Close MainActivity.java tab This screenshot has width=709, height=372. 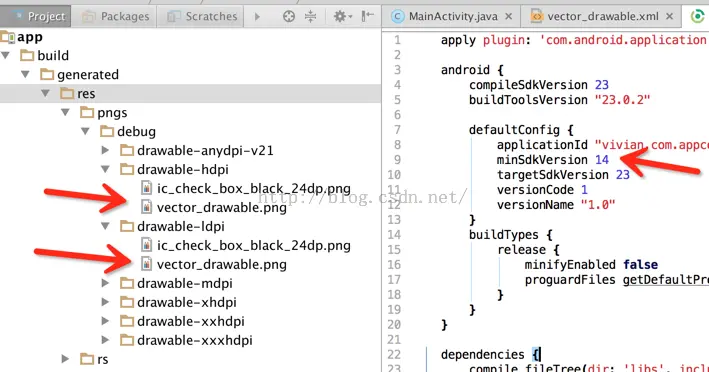coord(509,16)
